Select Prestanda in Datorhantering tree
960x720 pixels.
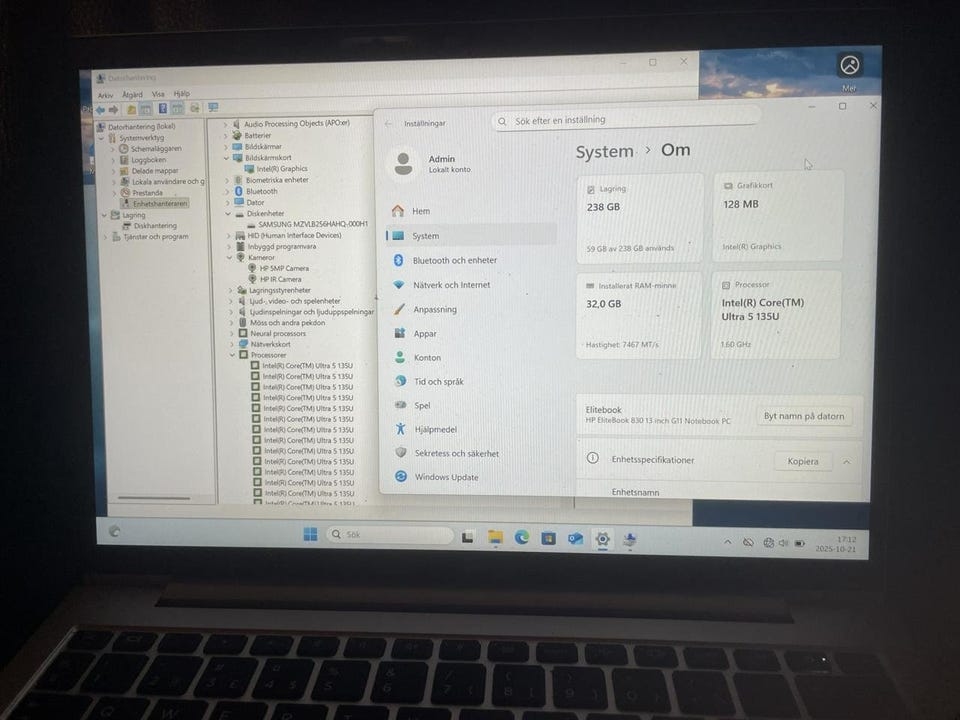(x=147, y=192)
